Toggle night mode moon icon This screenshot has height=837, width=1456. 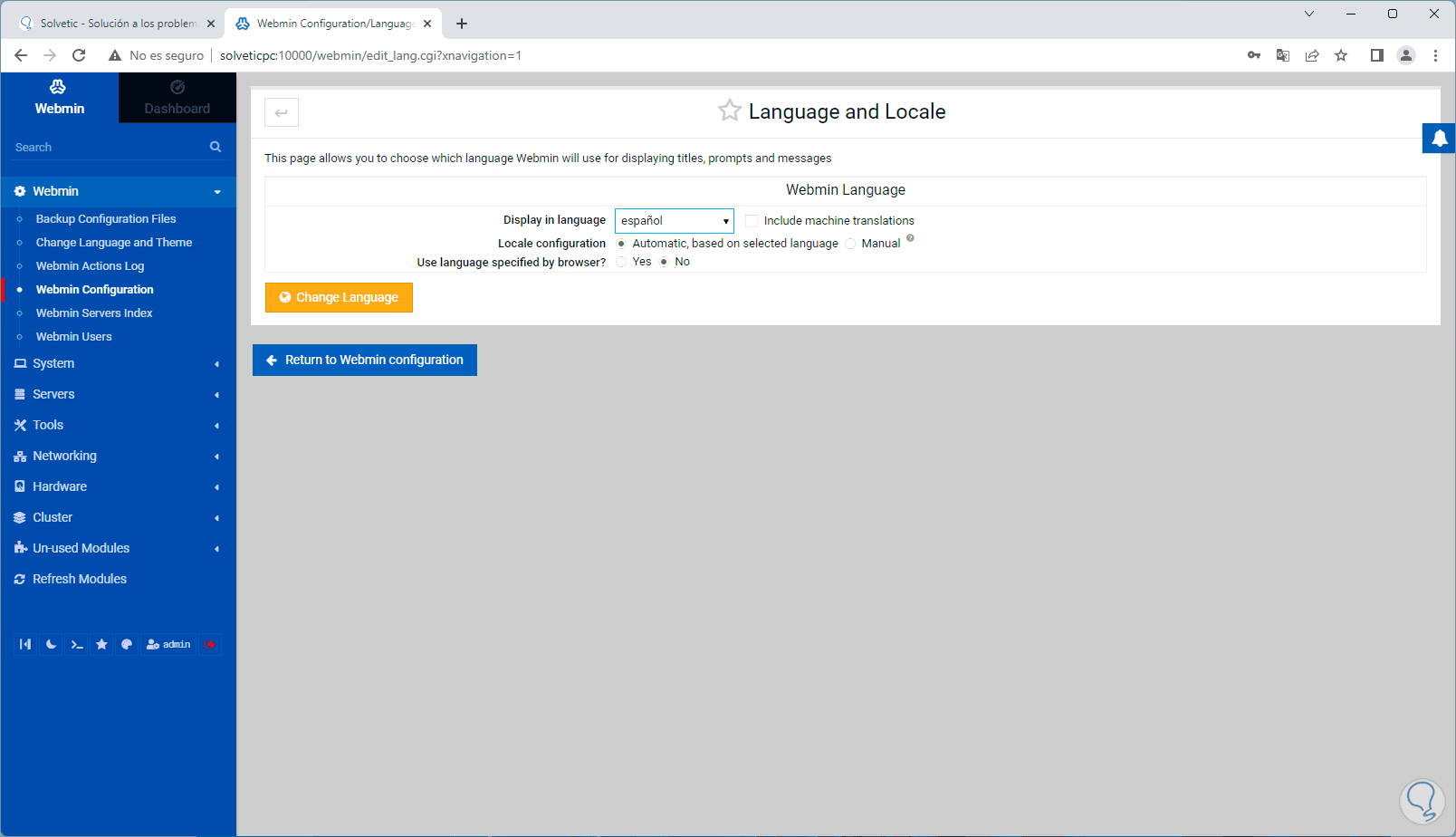pos(51,644)
